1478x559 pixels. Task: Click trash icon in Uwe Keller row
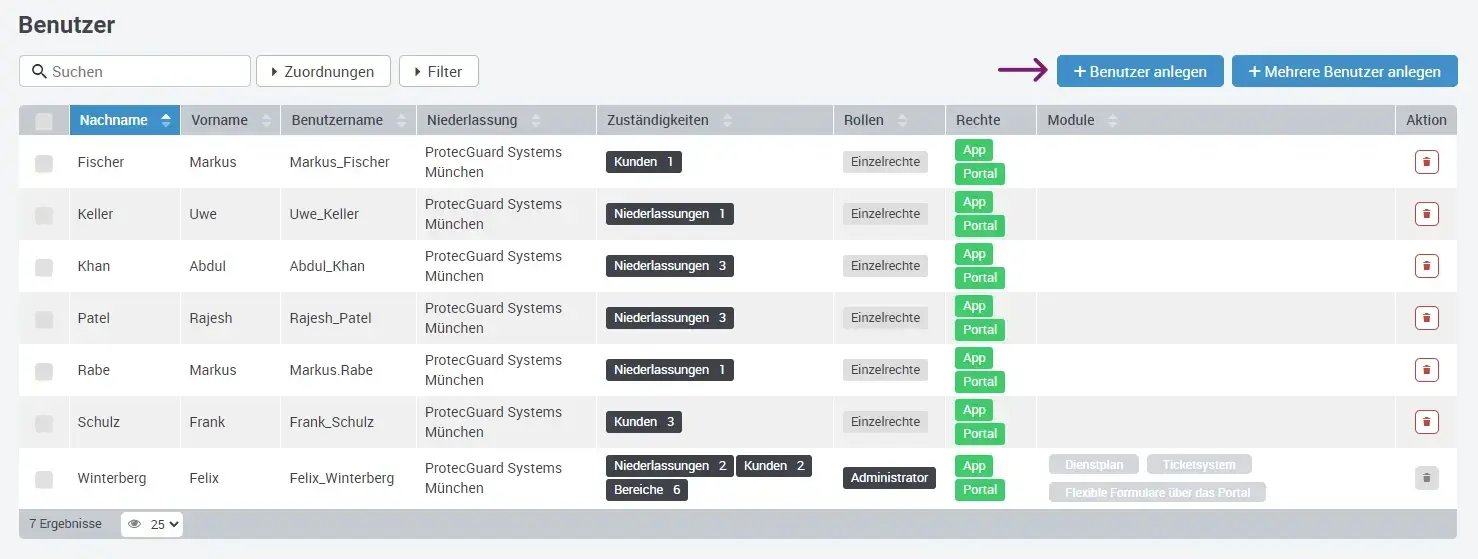click(1426, 214)
